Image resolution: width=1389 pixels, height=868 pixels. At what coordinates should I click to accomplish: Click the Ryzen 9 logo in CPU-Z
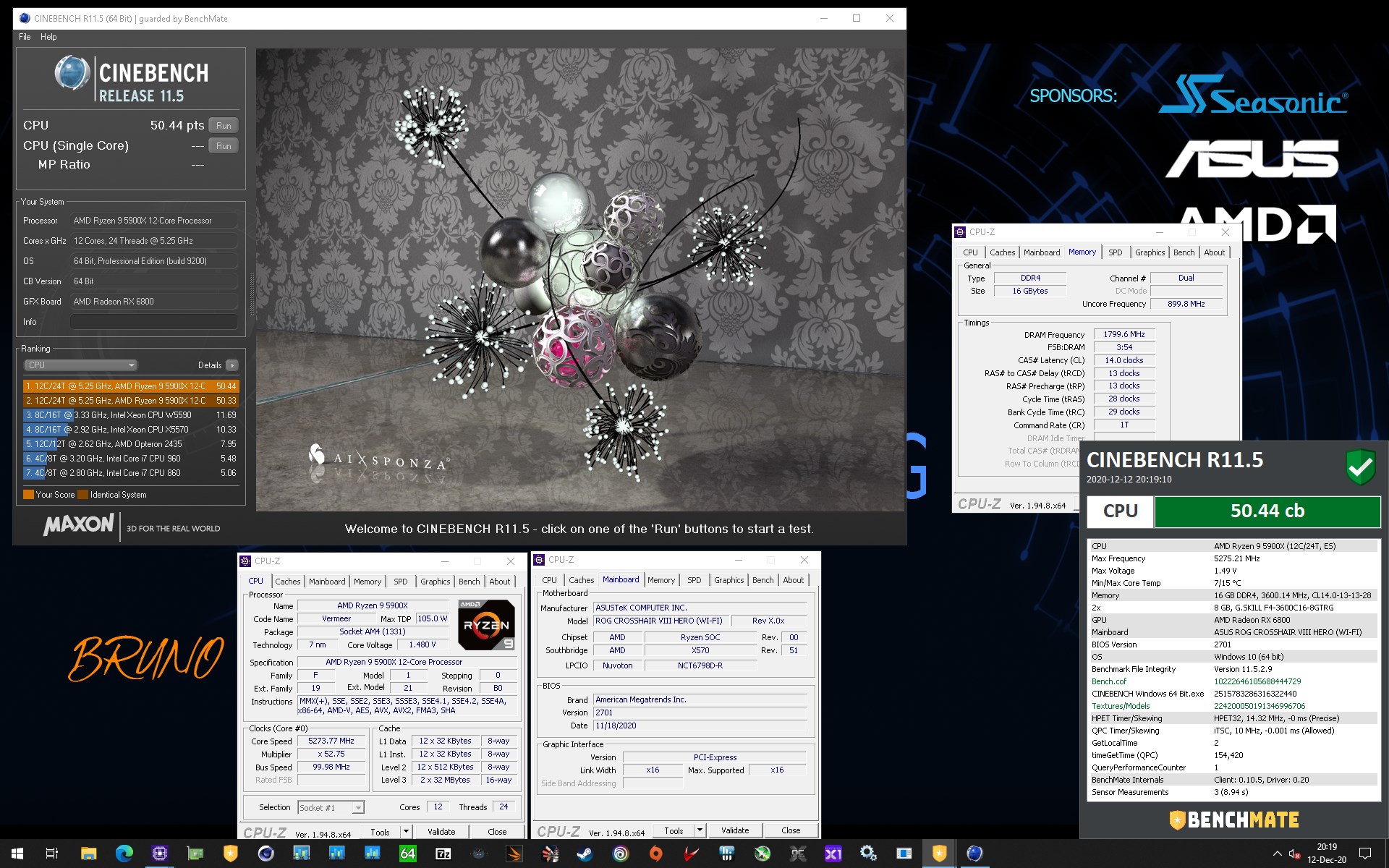(487, 624)
